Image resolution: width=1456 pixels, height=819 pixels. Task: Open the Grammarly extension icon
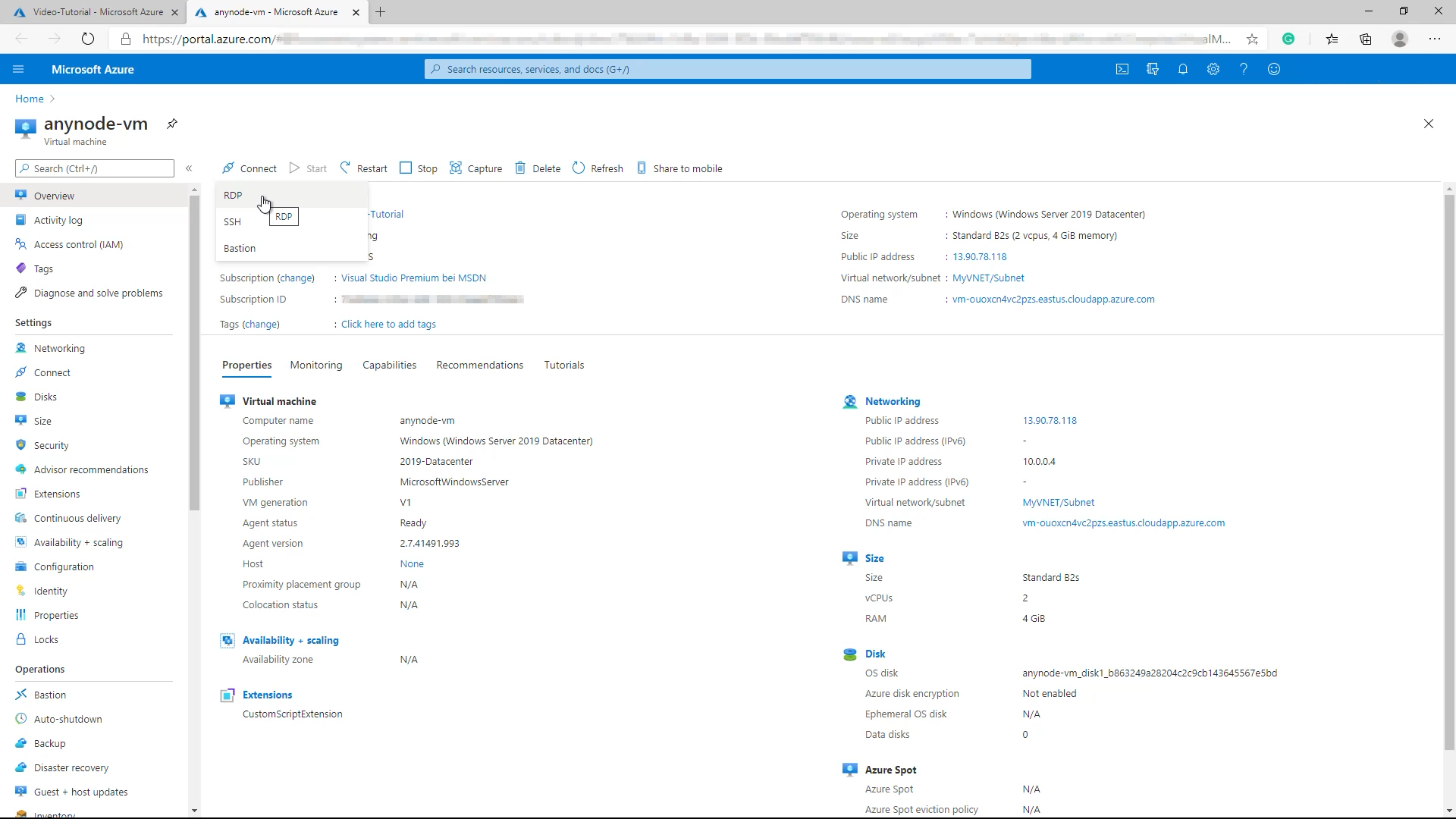pyautogui.click(x=1288, y=39)
